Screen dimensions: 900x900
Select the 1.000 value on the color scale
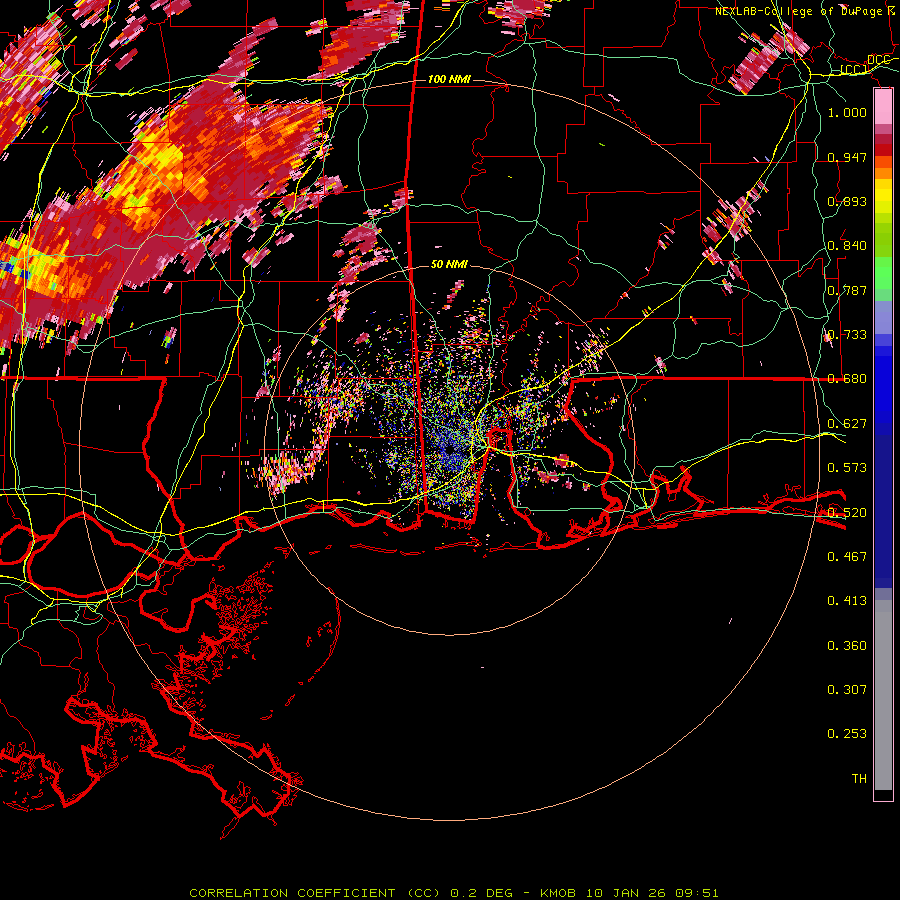(x=847, y=112)
